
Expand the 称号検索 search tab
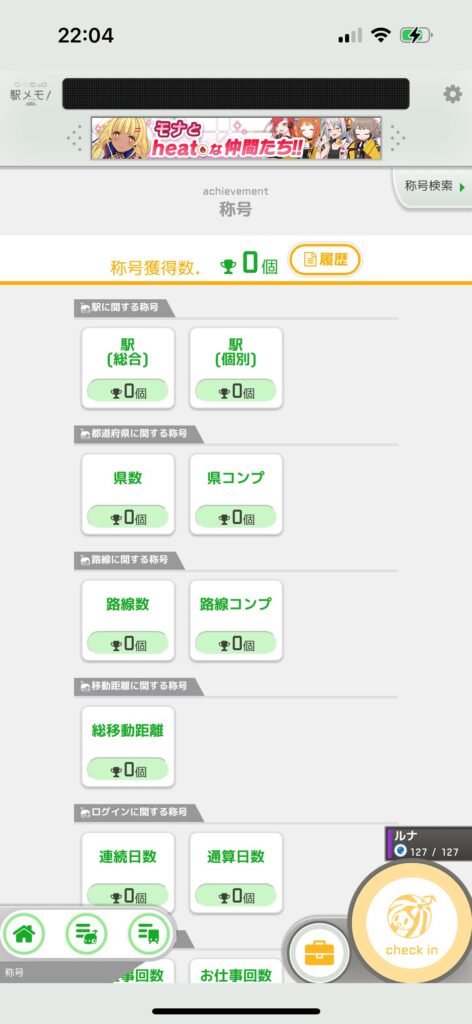pos(433,187)
